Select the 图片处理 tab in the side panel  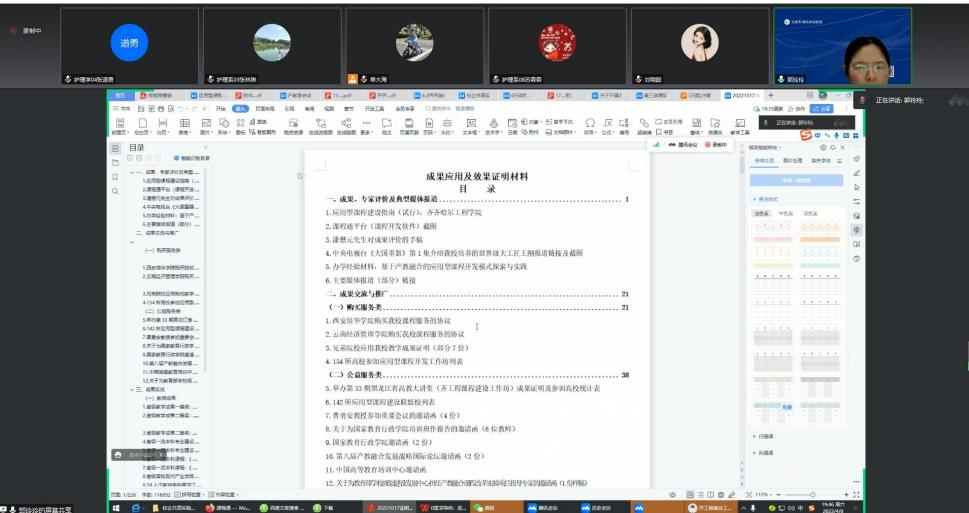pos(793,160)
